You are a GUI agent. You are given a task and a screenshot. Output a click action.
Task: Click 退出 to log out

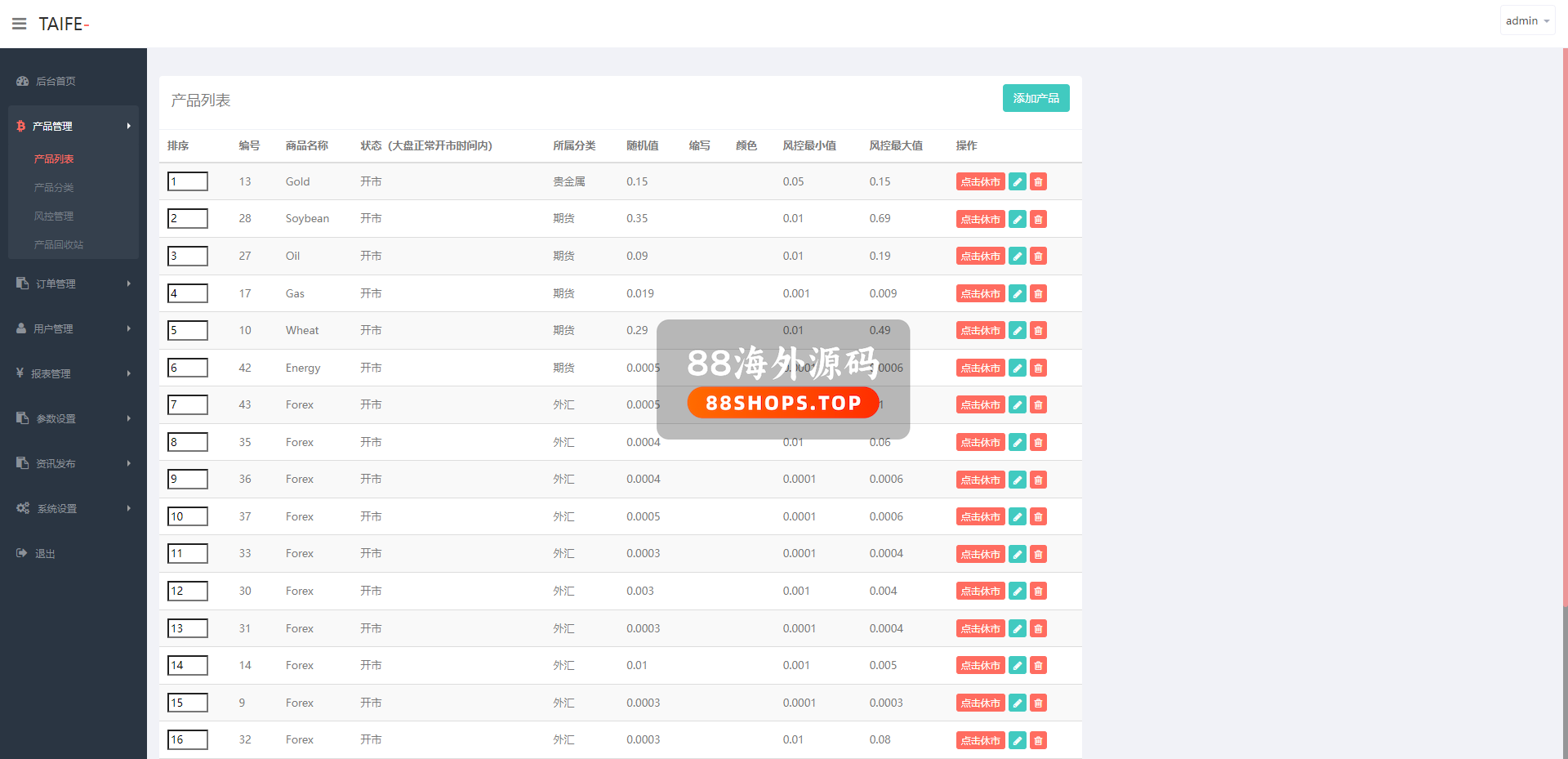(44, 553)
